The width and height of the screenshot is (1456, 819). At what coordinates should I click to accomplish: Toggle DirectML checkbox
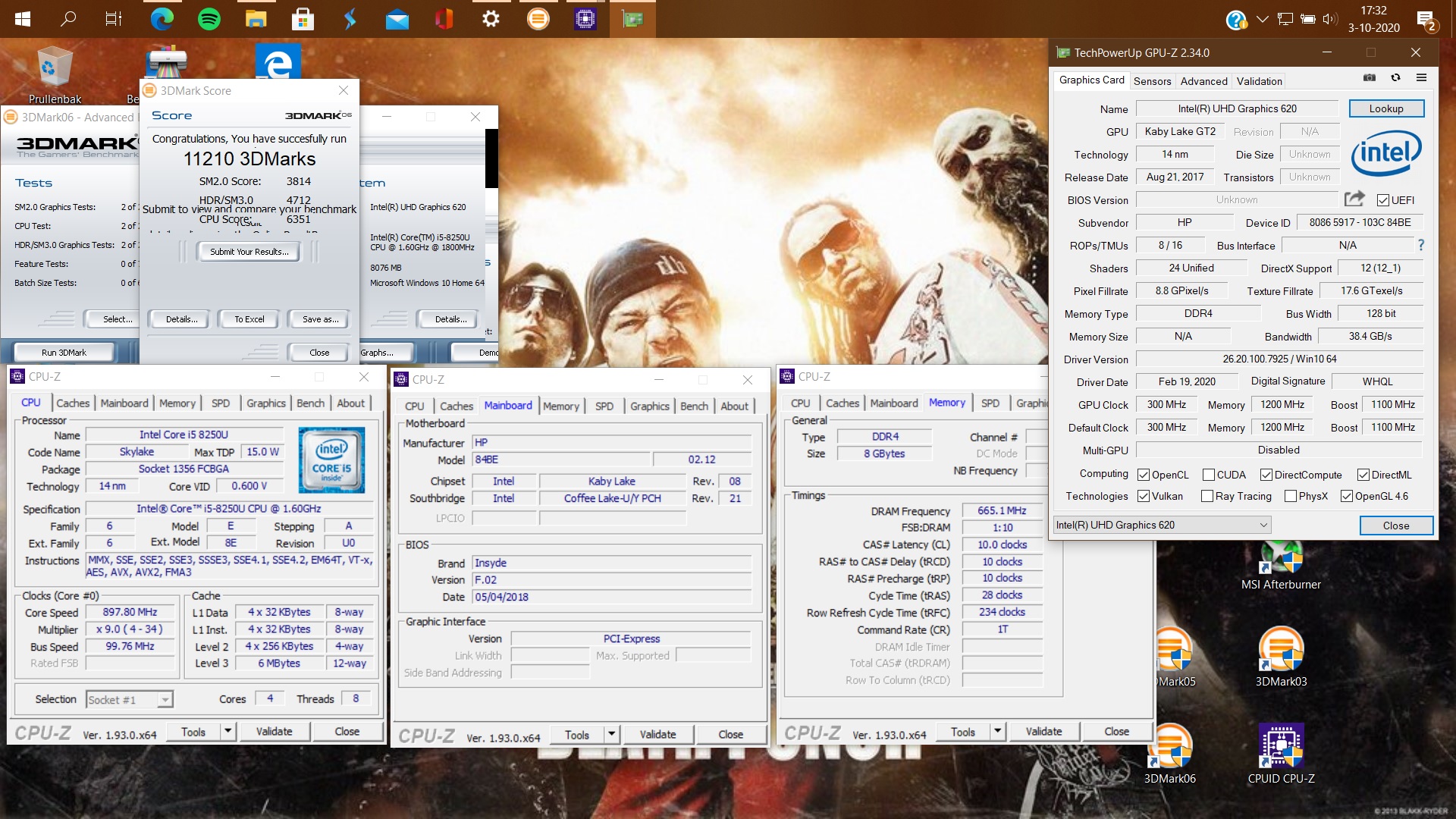(1363, 475)
